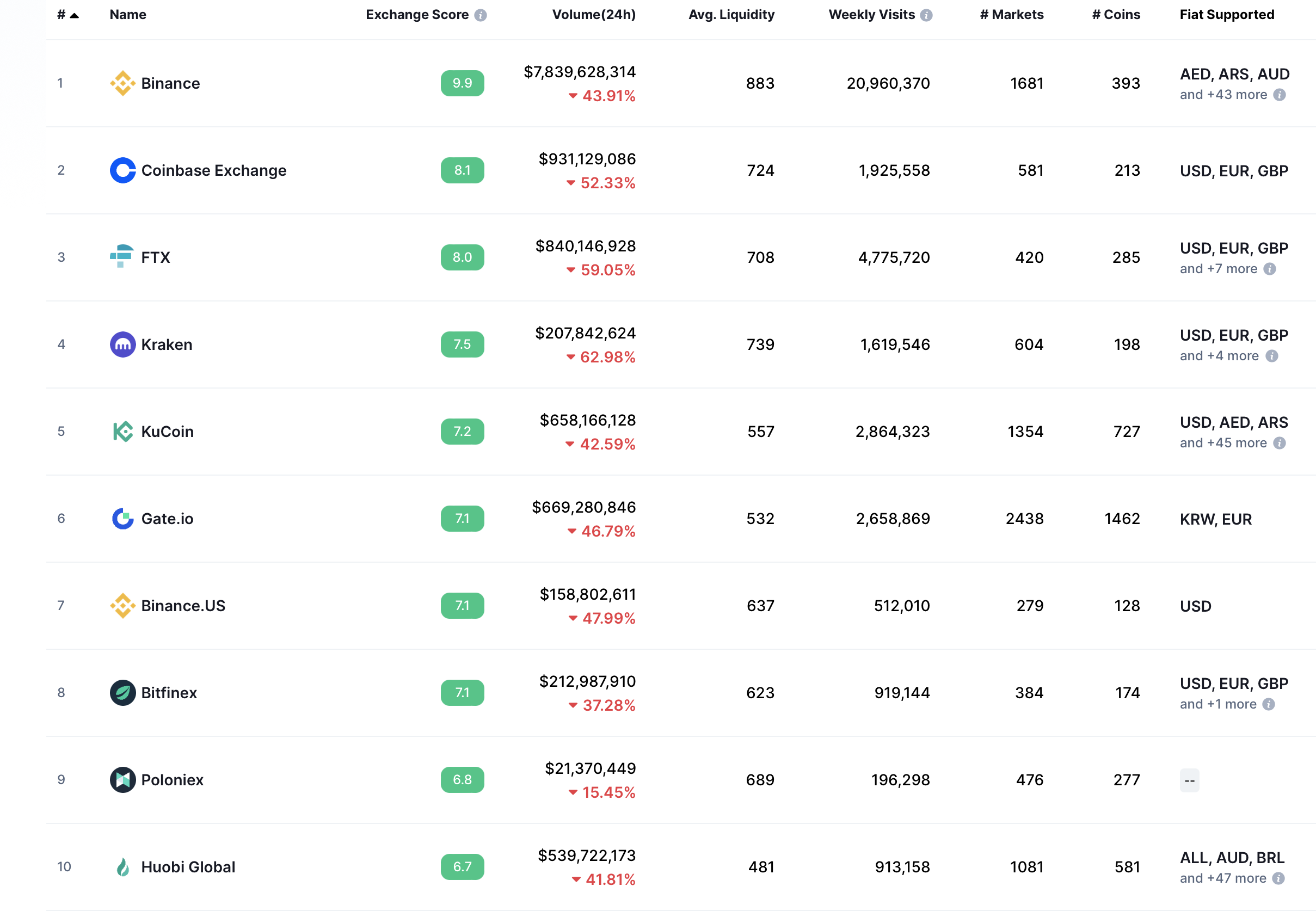The width and height of the screenshot is (1316, 911).
Task: Sort table by Volume(24h) header
Action: tap(594, 15)
